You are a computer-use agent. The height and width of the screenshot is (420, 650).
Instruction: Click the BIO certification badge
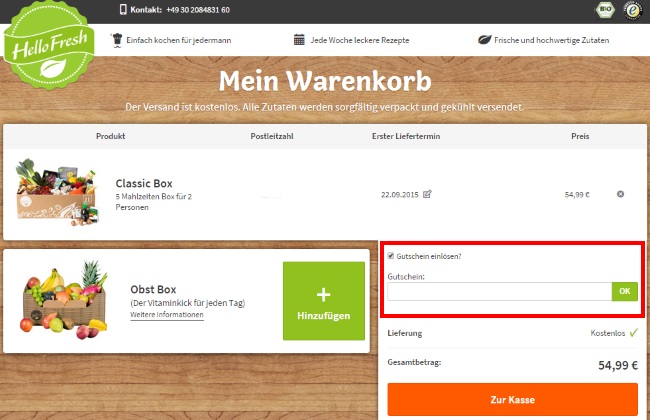(605, 10)
